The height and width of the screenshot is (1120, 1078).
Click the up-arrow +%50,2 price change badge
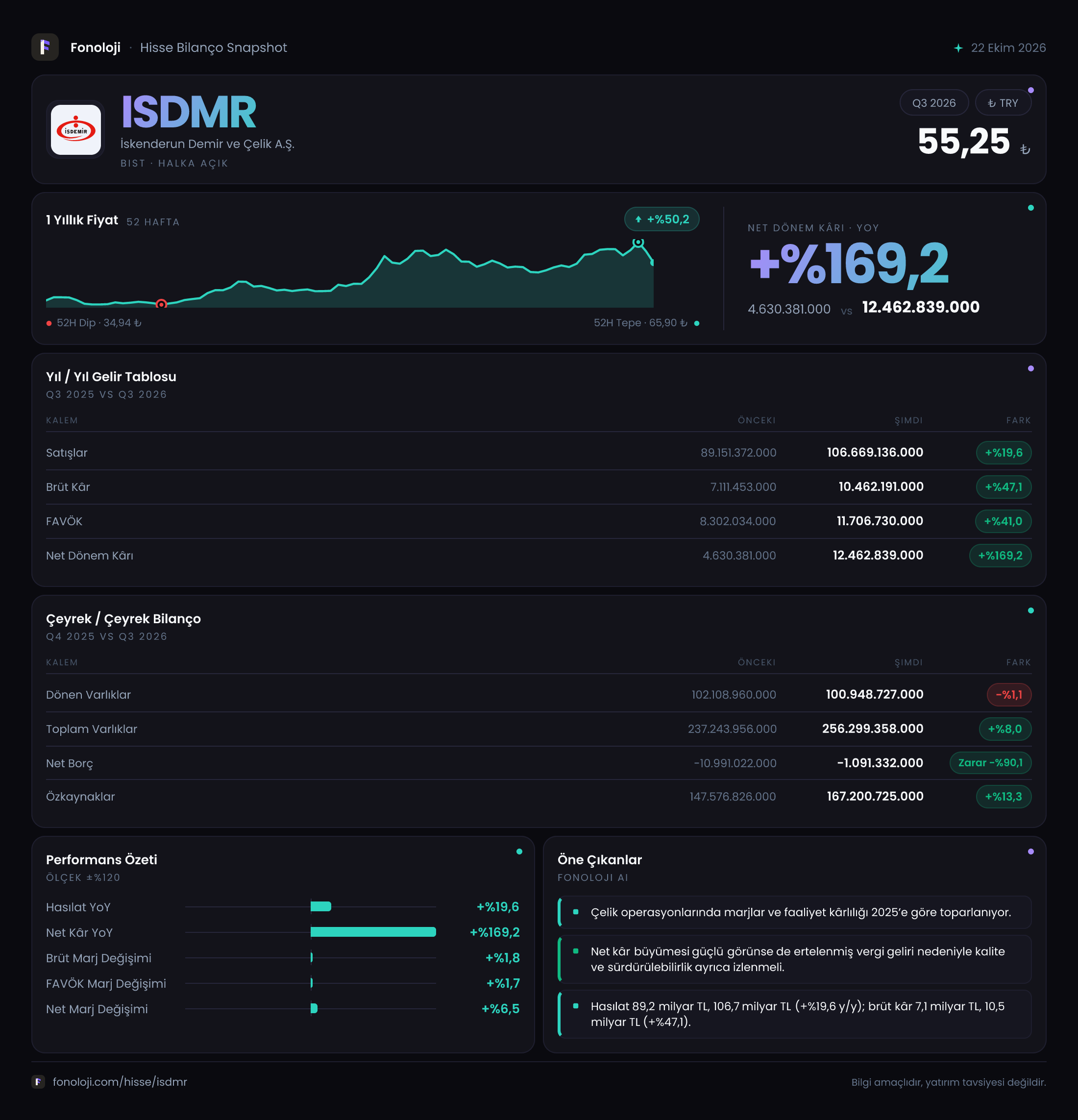pos(661,219)
